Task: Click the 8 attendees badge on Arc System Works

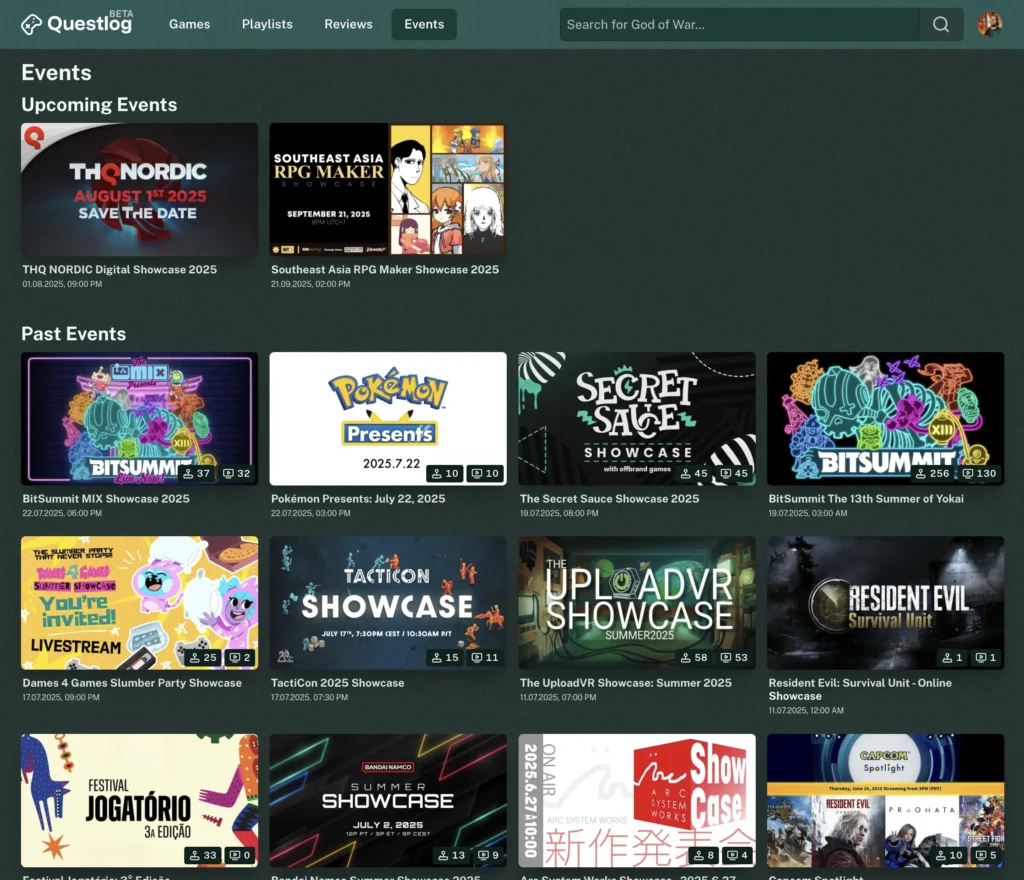Action: tap(703, 855)
